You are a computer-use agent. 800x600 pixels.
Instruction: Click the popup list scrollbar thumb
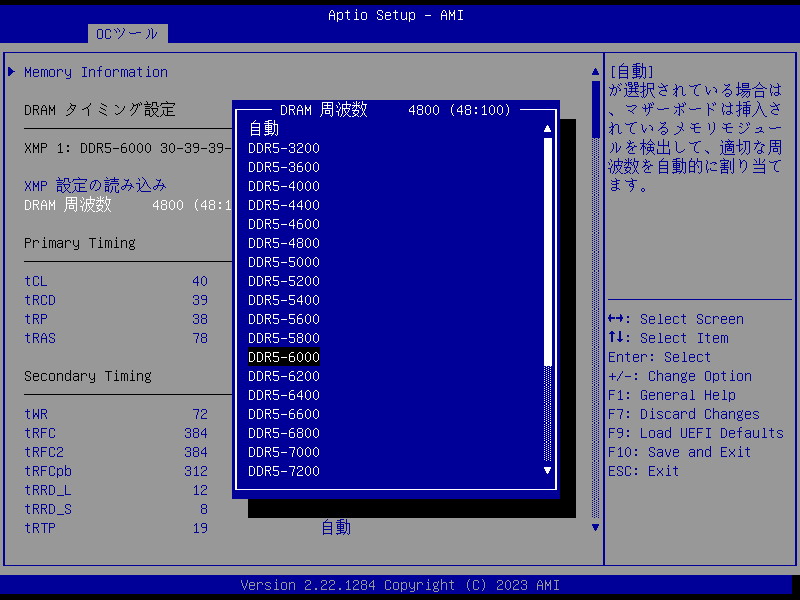(x=548, y=252)
